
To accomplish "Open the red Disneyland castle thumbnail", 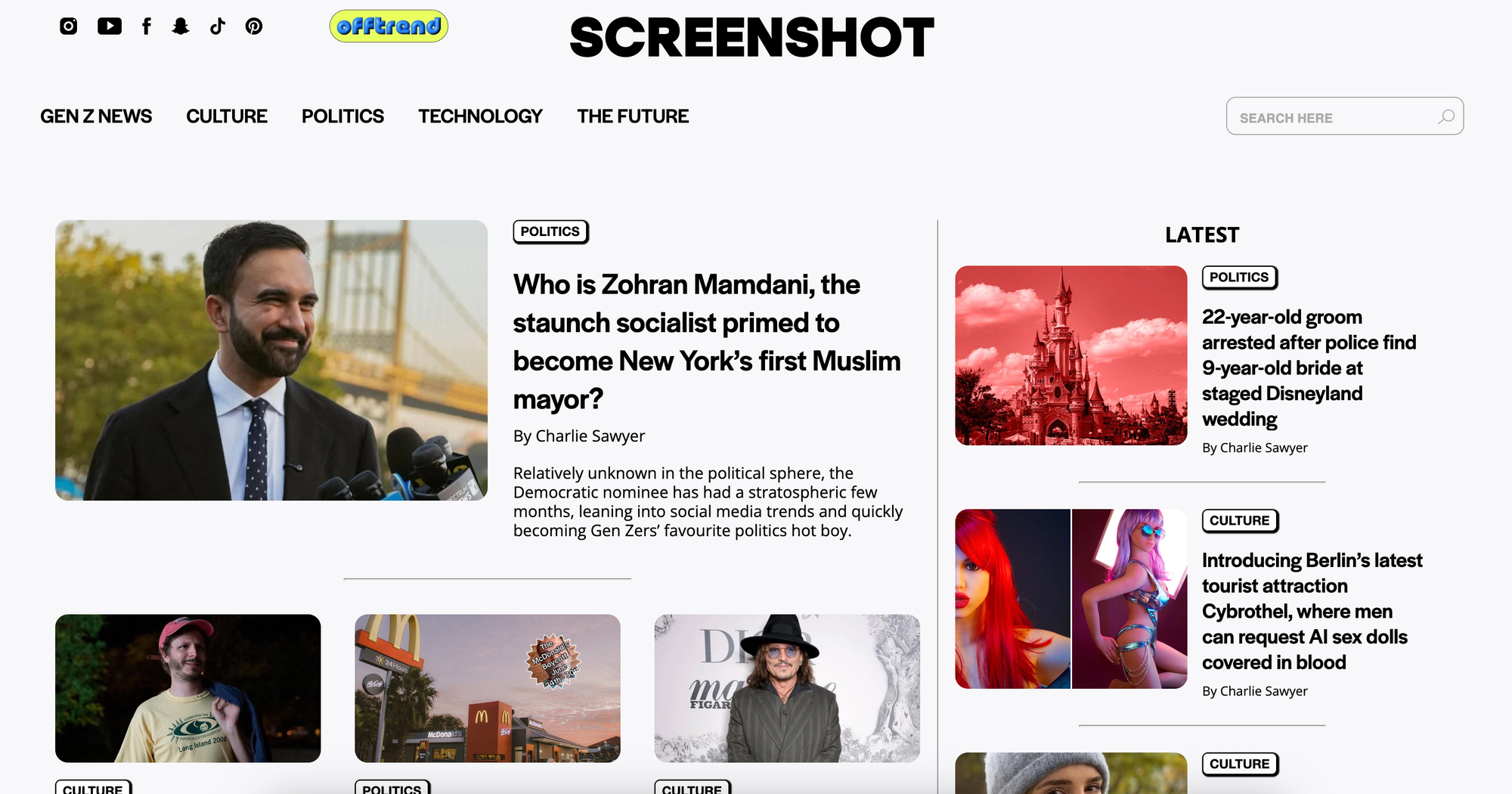I will [1071, 355].
